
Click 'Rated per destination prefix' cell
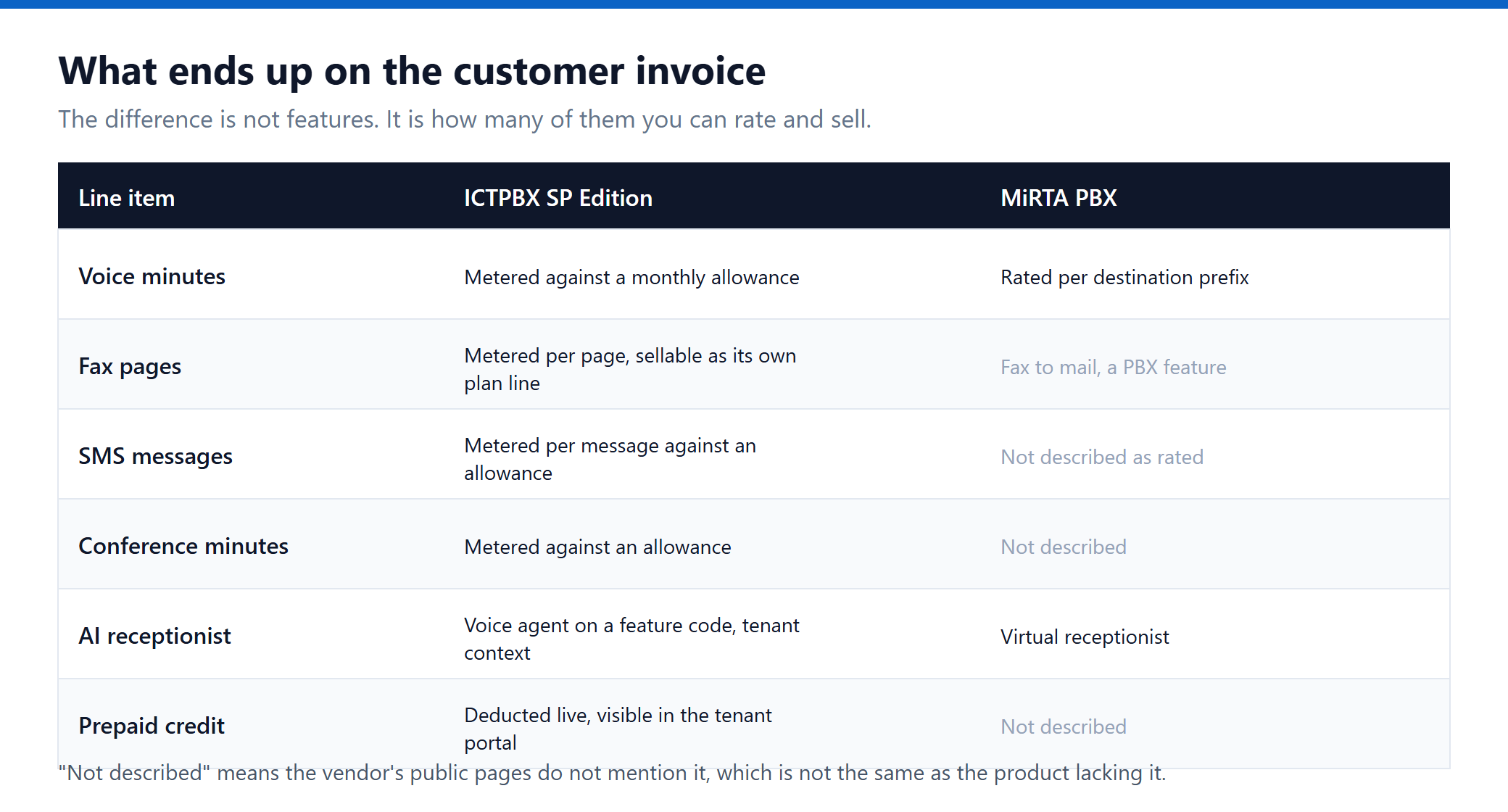(x=1124, y=277)
